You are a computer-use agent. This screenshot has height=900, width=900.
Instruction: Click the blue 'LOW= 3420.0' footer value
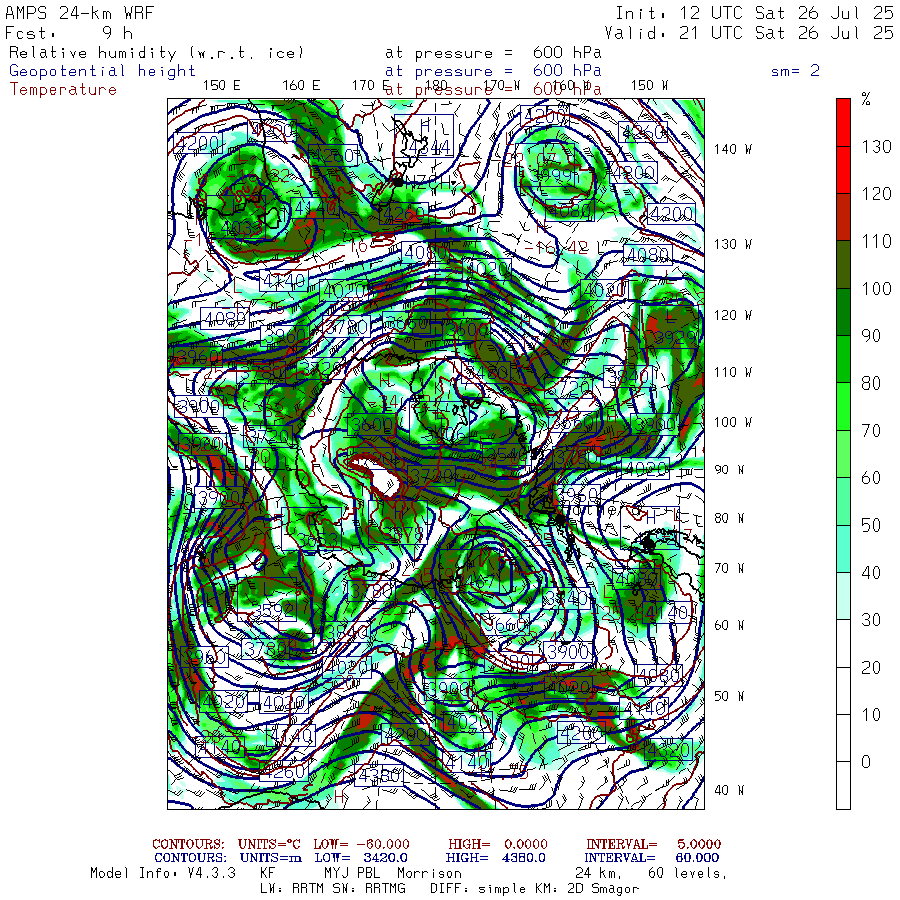361,858
